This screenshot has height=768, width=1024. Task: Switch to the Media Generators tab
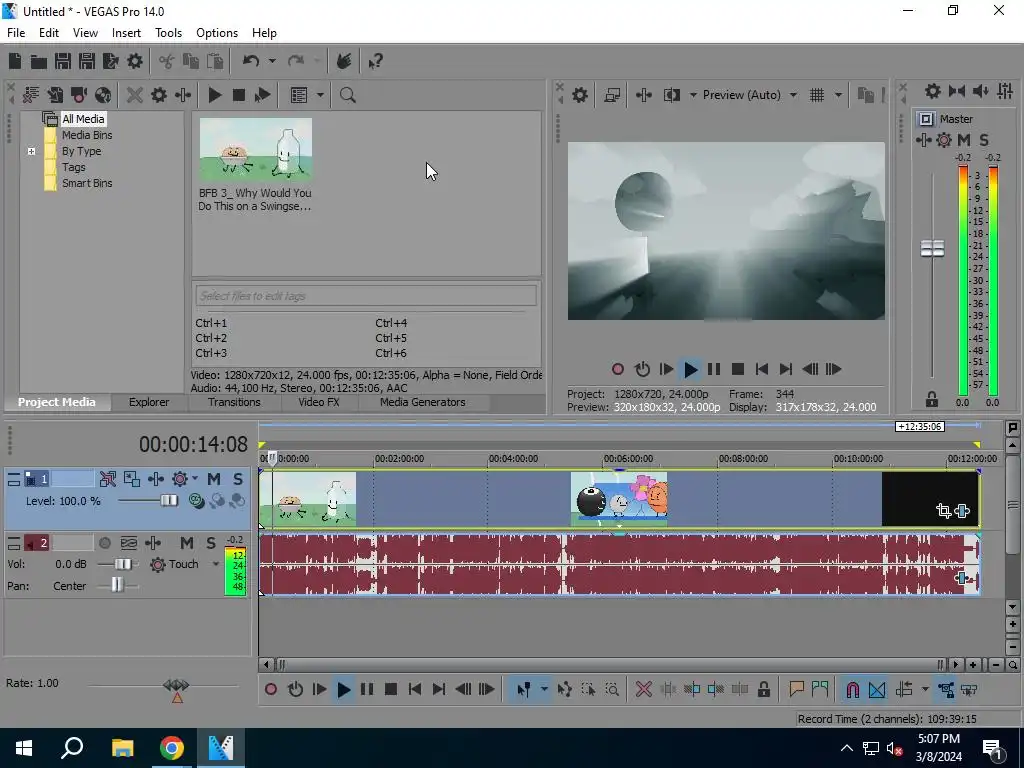click(423, 402)
